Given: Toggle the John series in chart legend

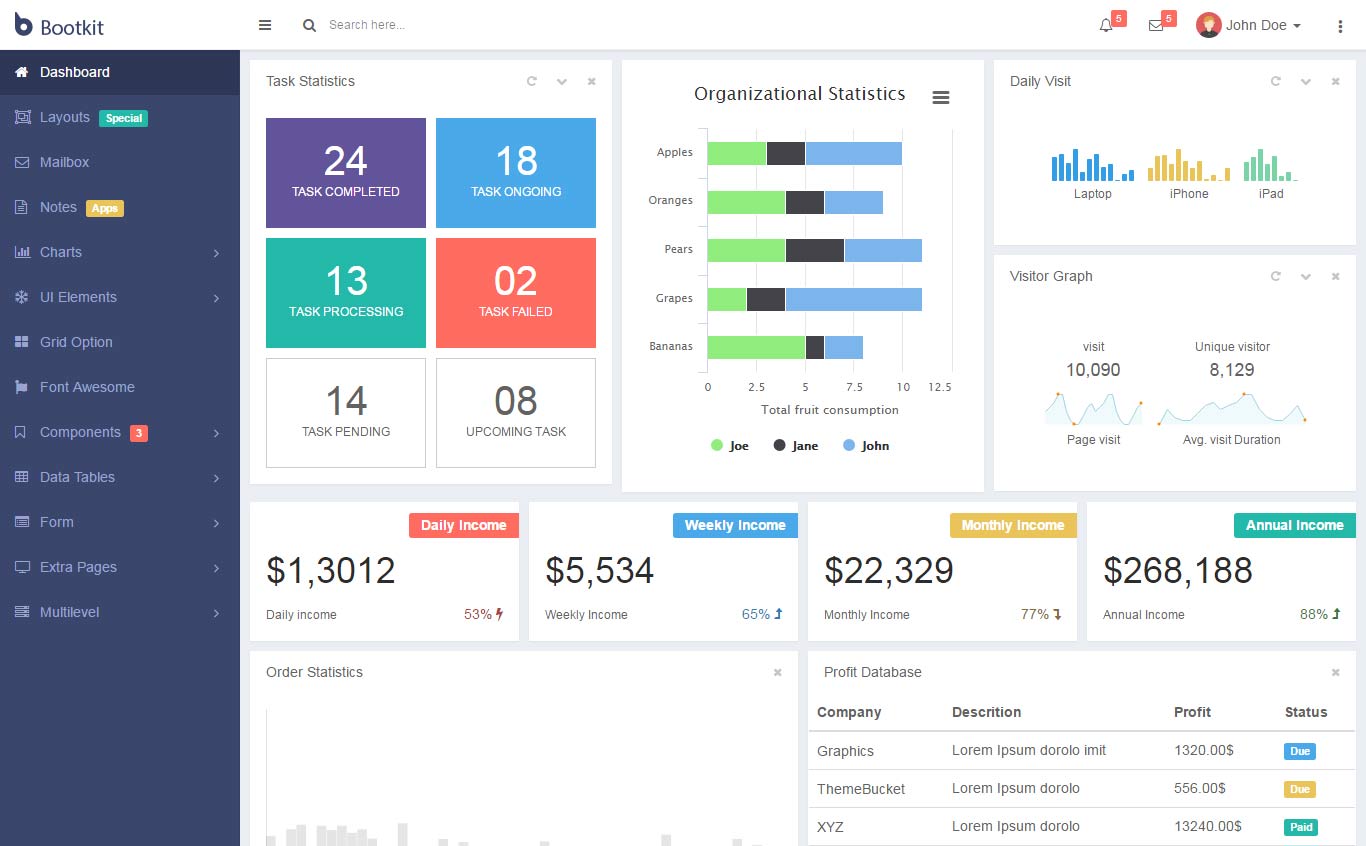Looking at the screenshot, I should click(x=866, y=446).
